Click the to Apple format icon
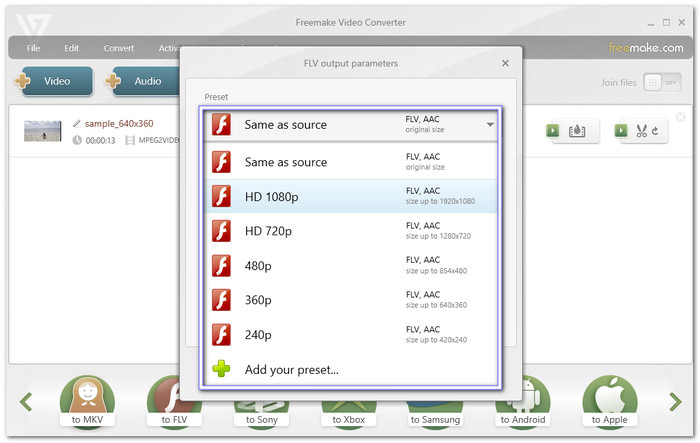This screenshot has width=700, height=443. 609,402
